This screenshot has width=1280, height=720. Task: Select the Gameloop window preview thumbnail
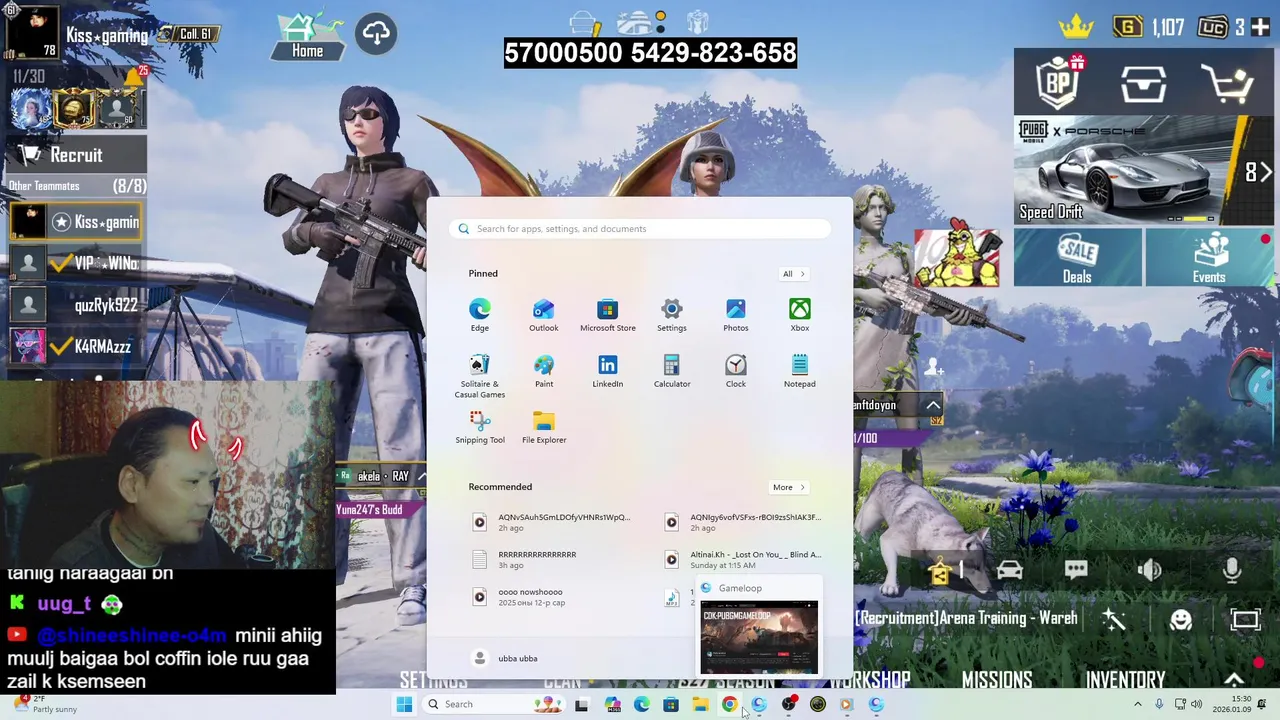point(759,637)
